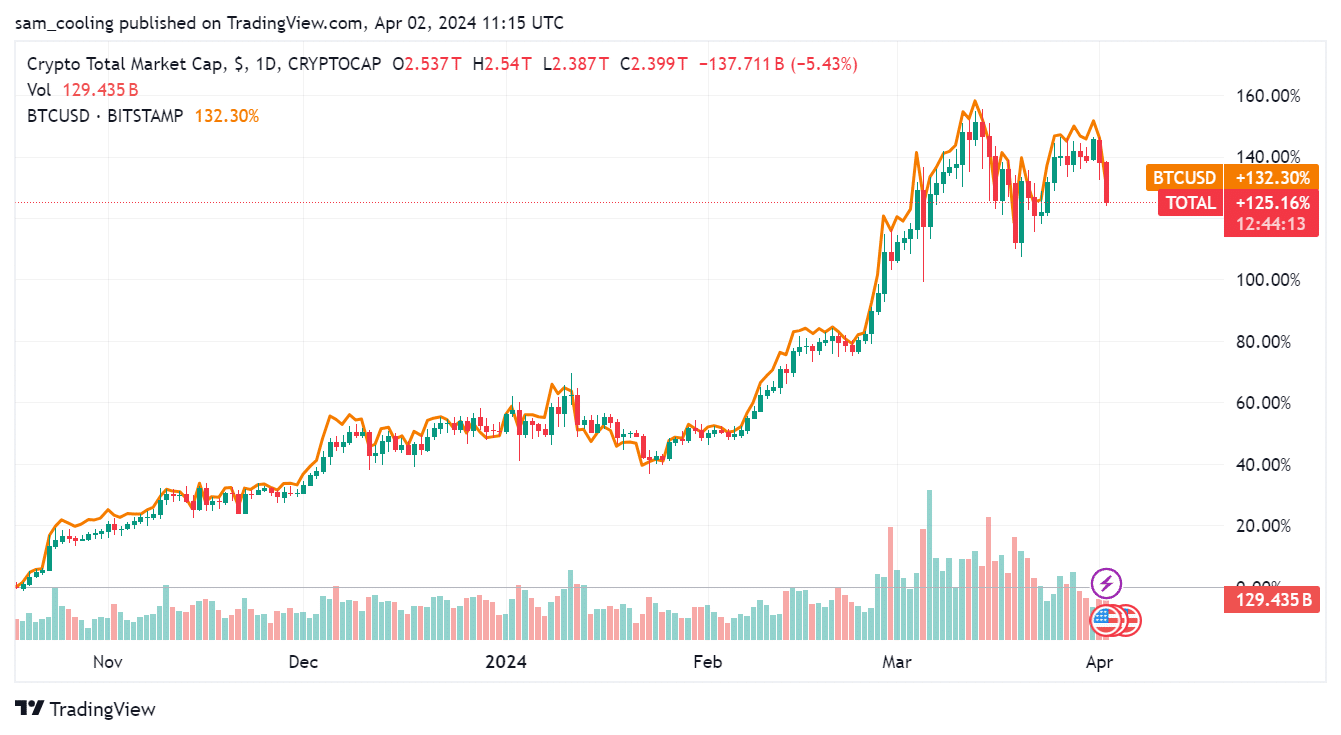The height and width of the screenshot is (735, 1341).
Task: Click the Mar label on time axis
Action: [x=896, y=662]
